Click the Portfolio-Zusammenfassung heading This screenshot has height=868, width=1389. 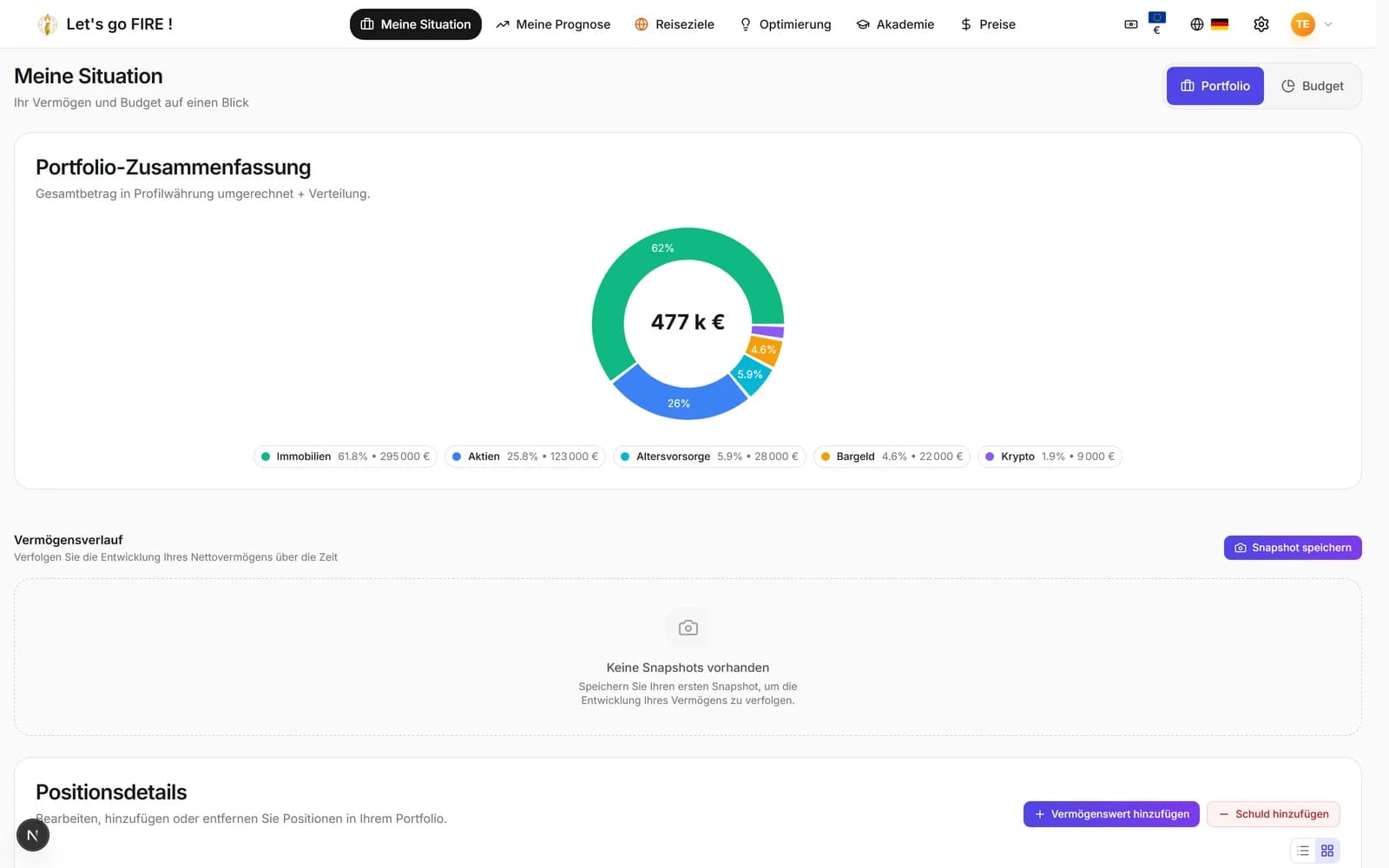pos(173,168)
